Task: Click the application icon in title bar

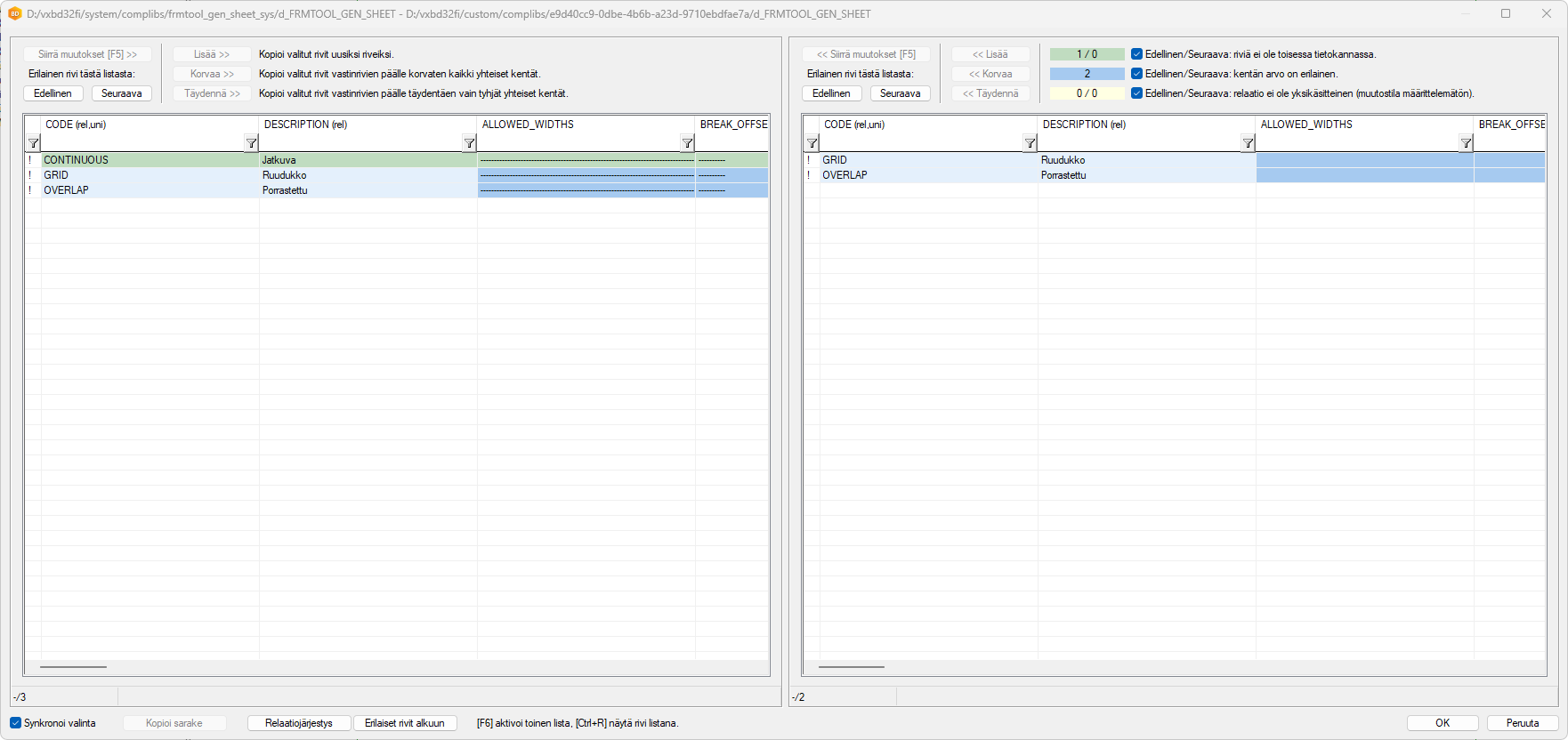Action: click(x=14, y=13)
